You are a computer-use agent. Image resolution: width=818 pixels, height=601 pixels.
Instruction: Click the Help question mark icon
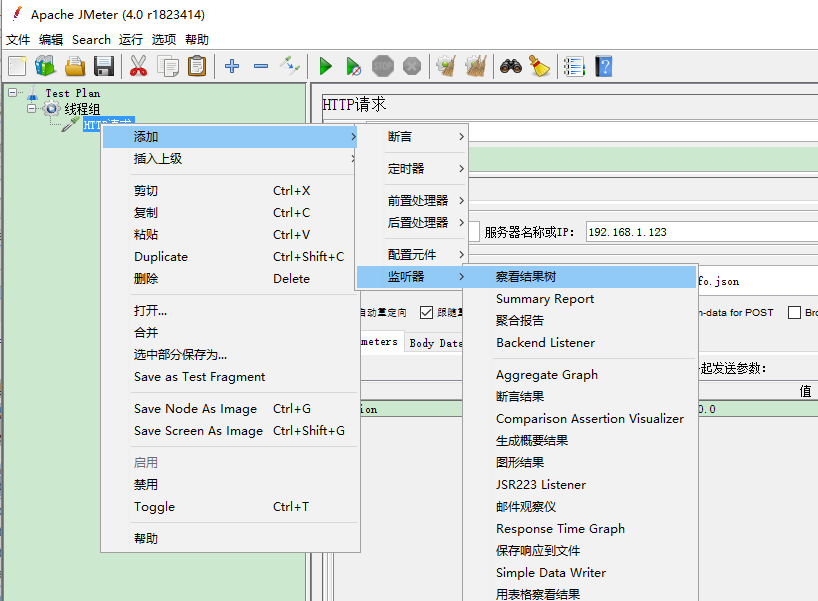pos(604,66)
